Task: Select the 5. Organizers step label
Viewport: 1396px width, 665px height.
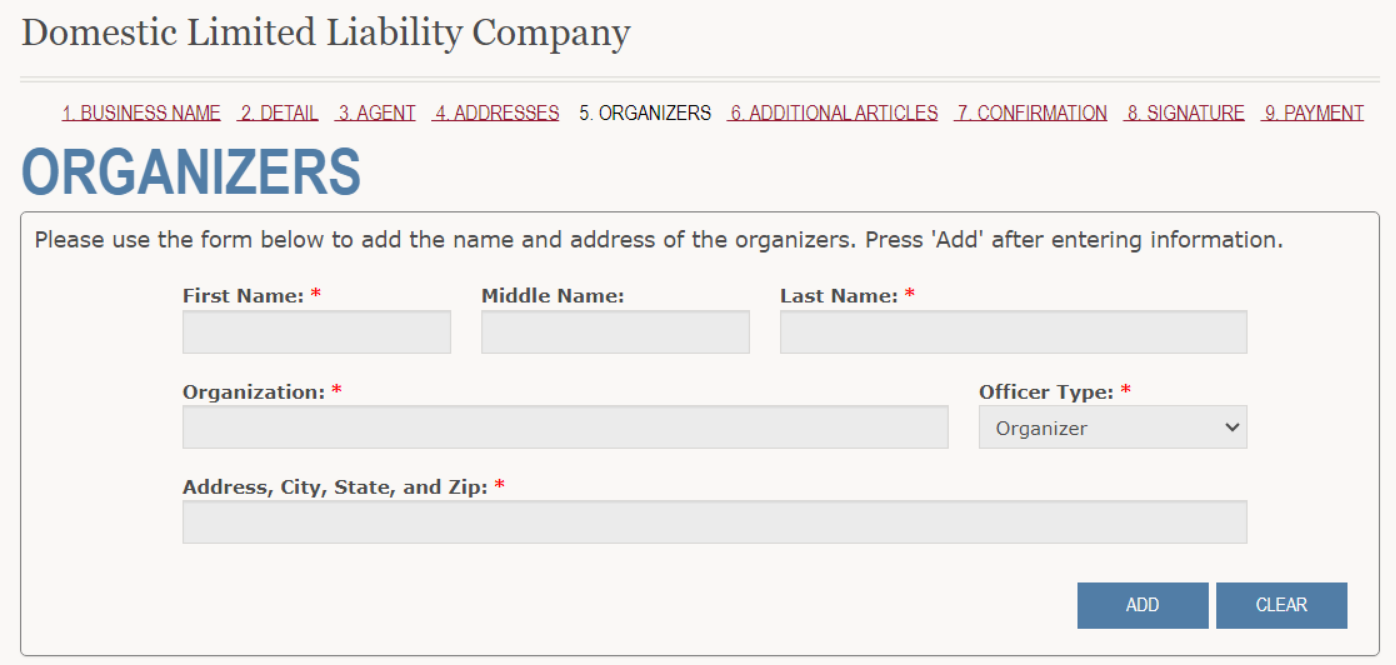Action: (x=645, y=113)
